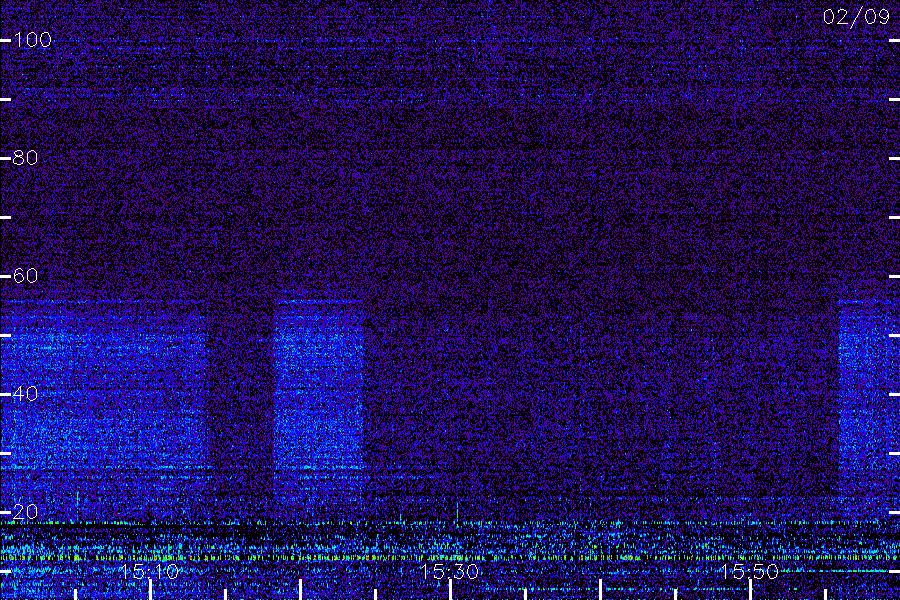
Task: Click the 15:30 time label
Action: pyautogui.click(x=449, y=571)
